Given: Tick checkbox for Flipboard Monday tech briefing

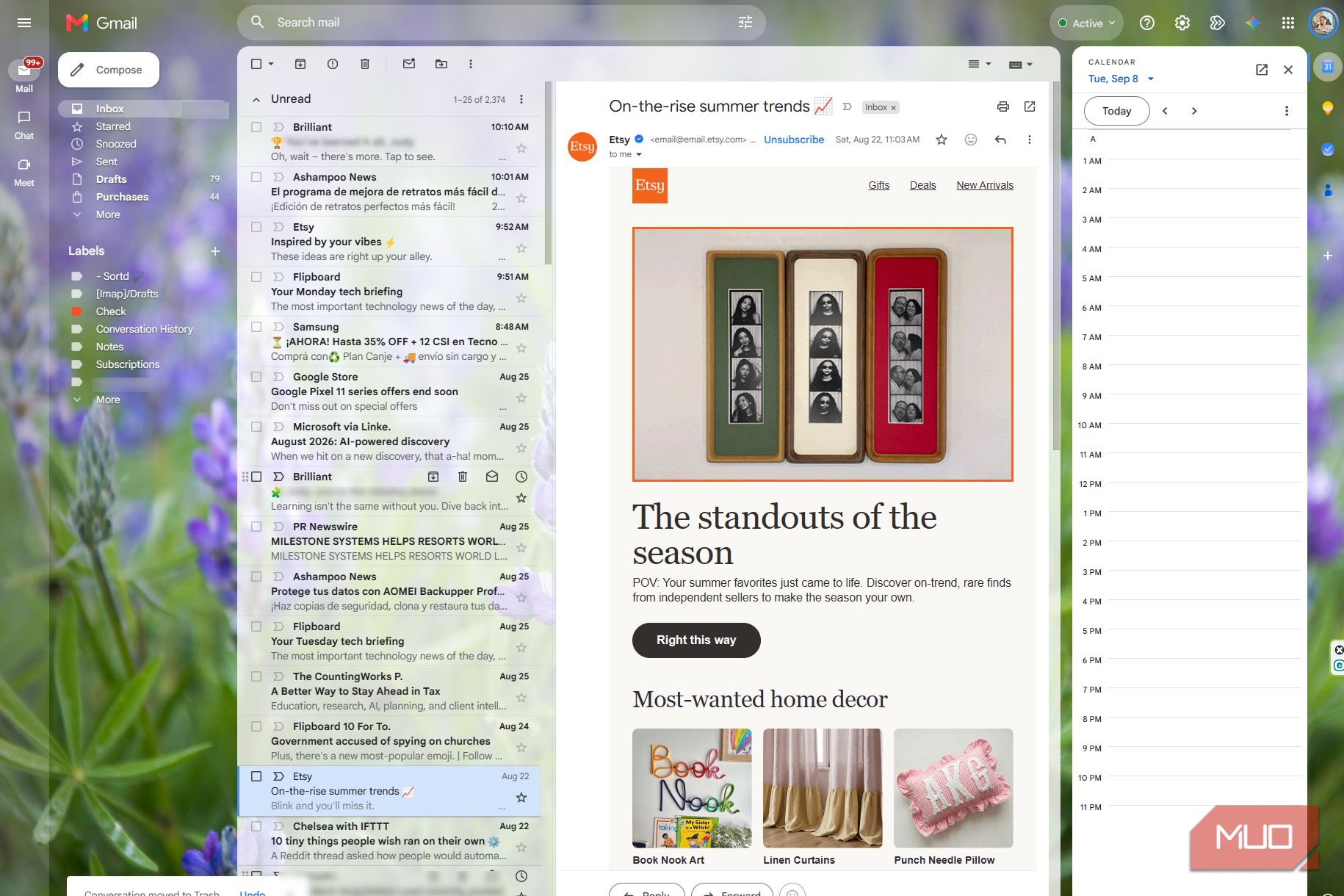Looking at the screenshot, I should coord(256,277).
